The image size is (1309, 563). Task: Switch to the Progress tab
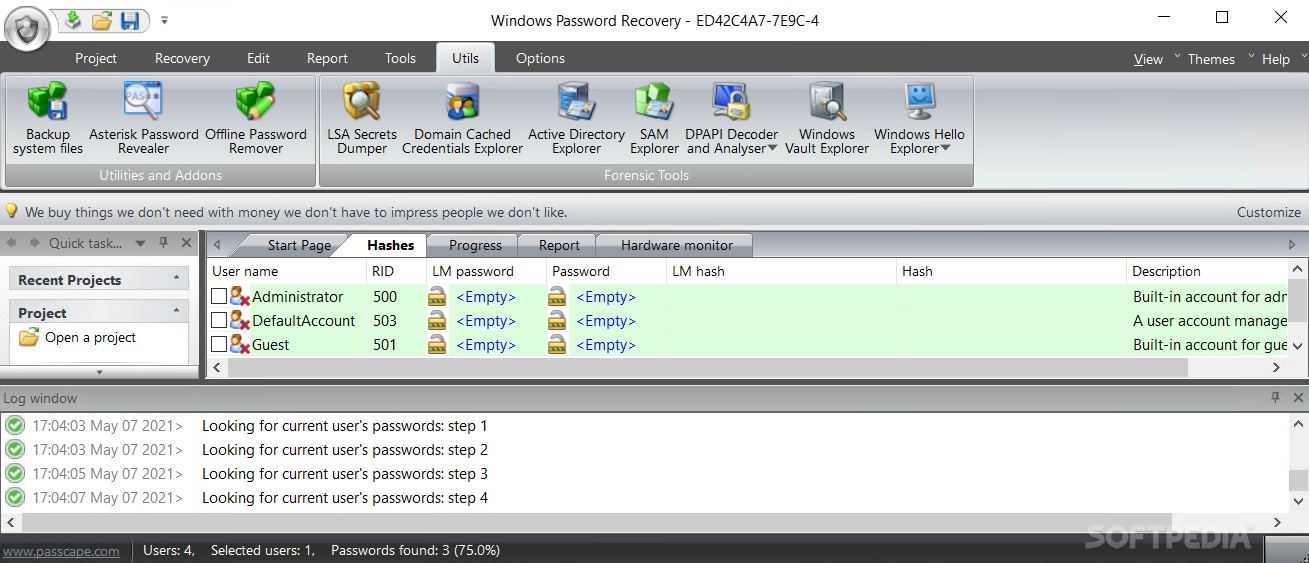pos(475,245)
